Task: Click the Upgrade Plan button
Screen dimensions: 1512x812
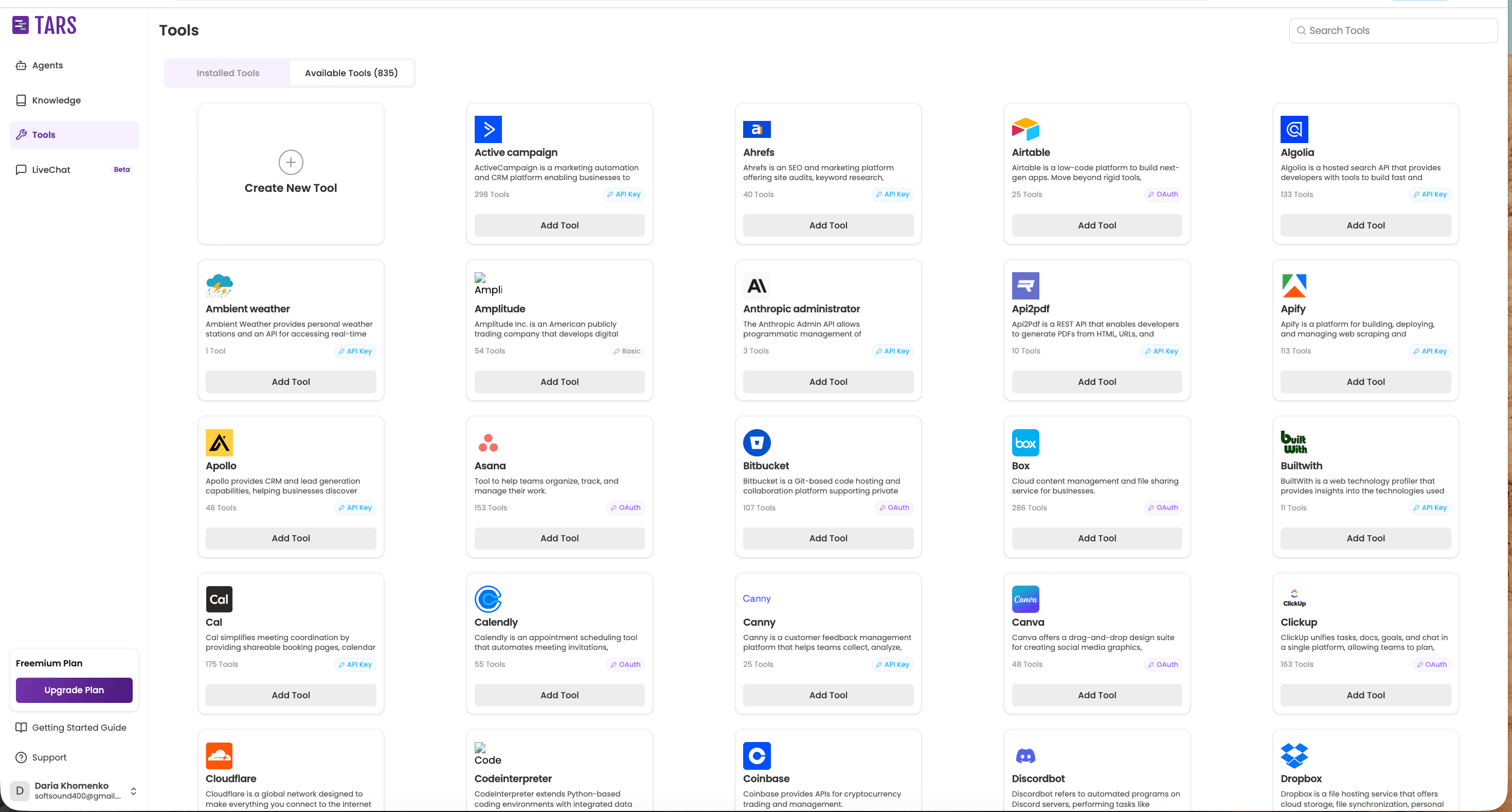Action: (74, 690)
